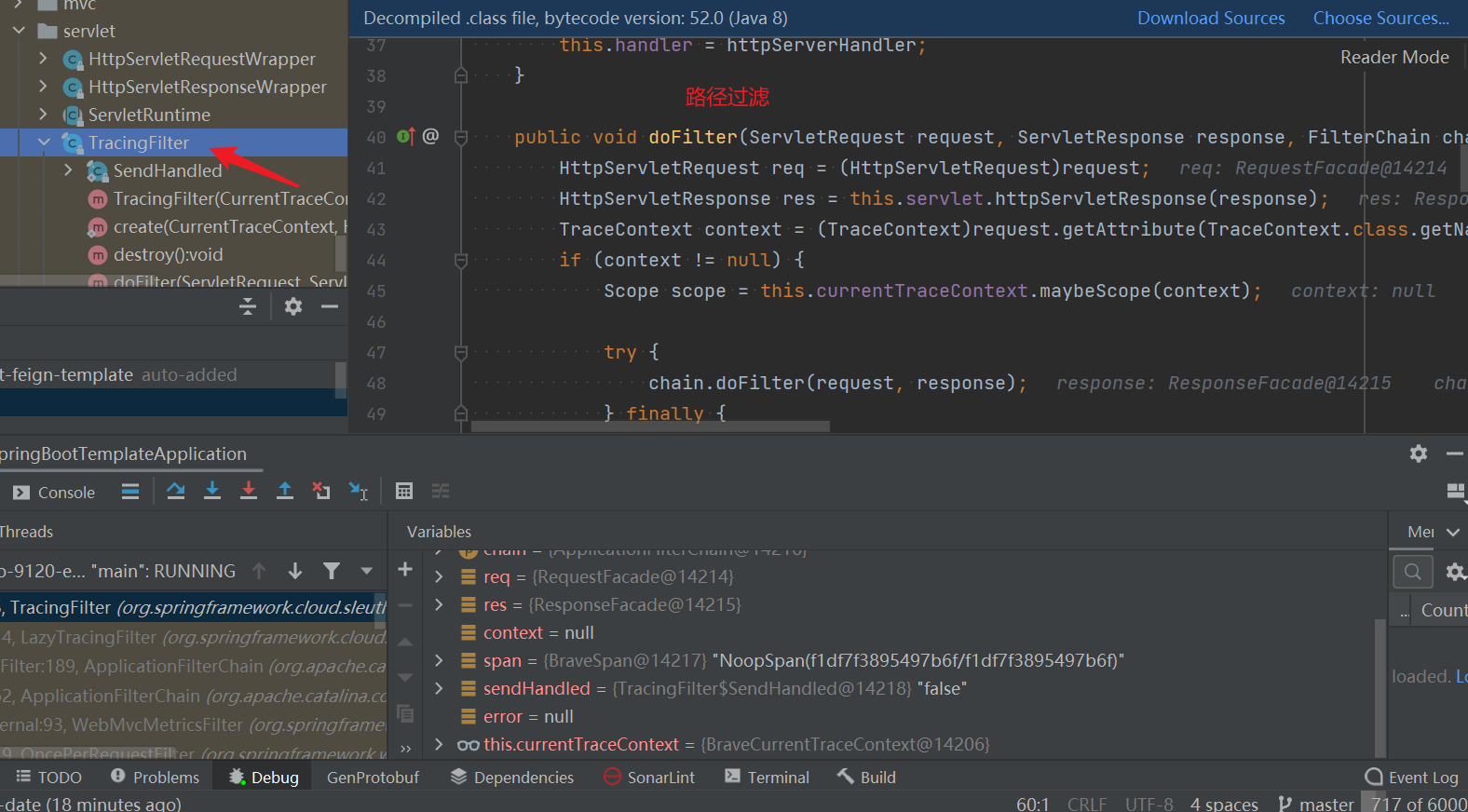Select next frame down arrow

(295, 571)
